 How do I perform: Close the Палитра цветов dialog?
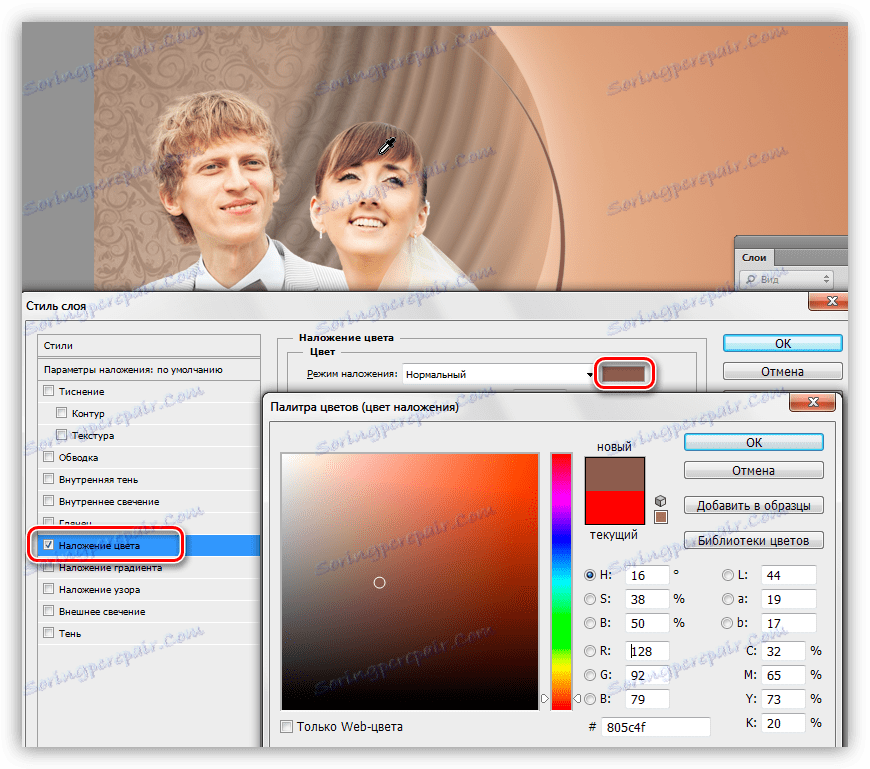812,402
